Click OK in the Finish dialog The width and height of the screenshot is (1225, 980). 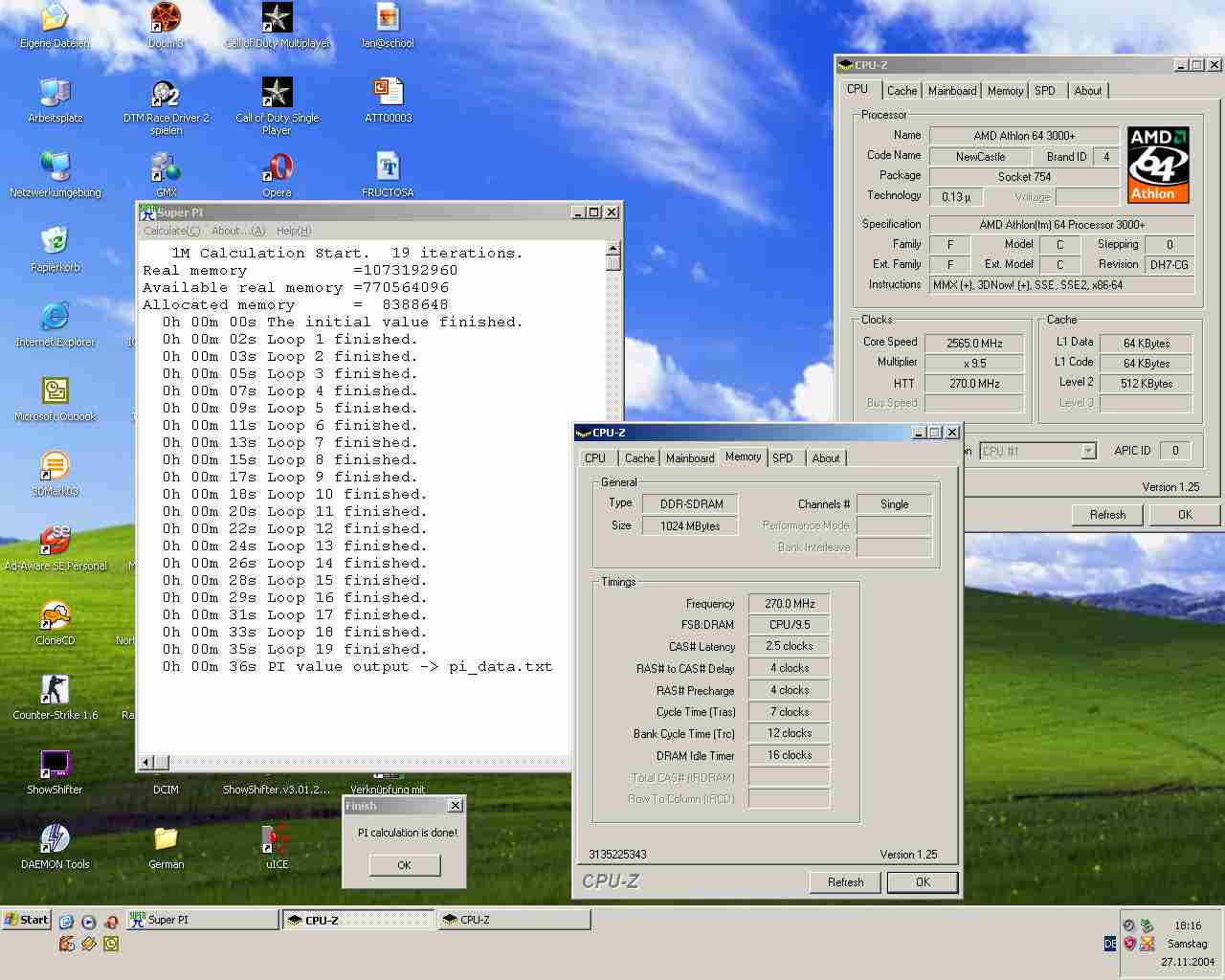(405, 865)
